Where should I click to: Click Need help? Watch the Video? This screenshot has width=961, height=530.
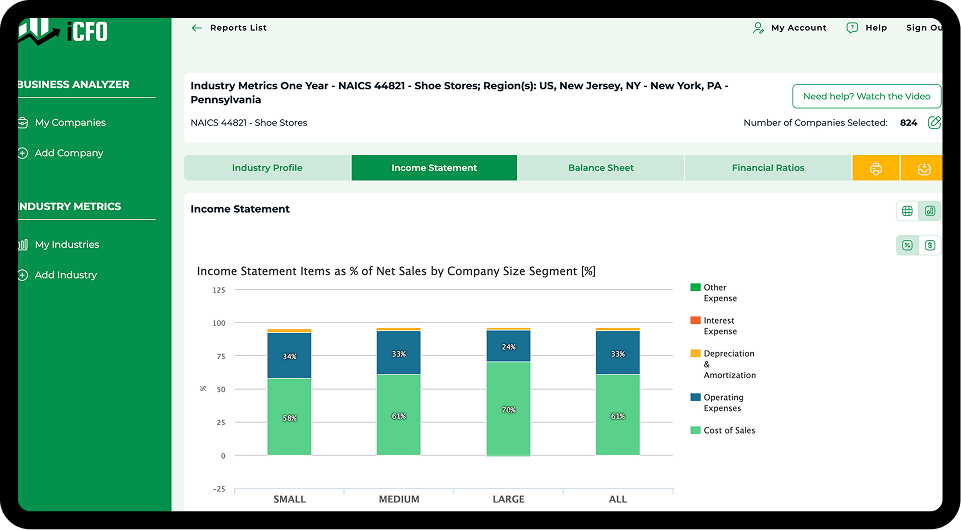click(866, 97)
